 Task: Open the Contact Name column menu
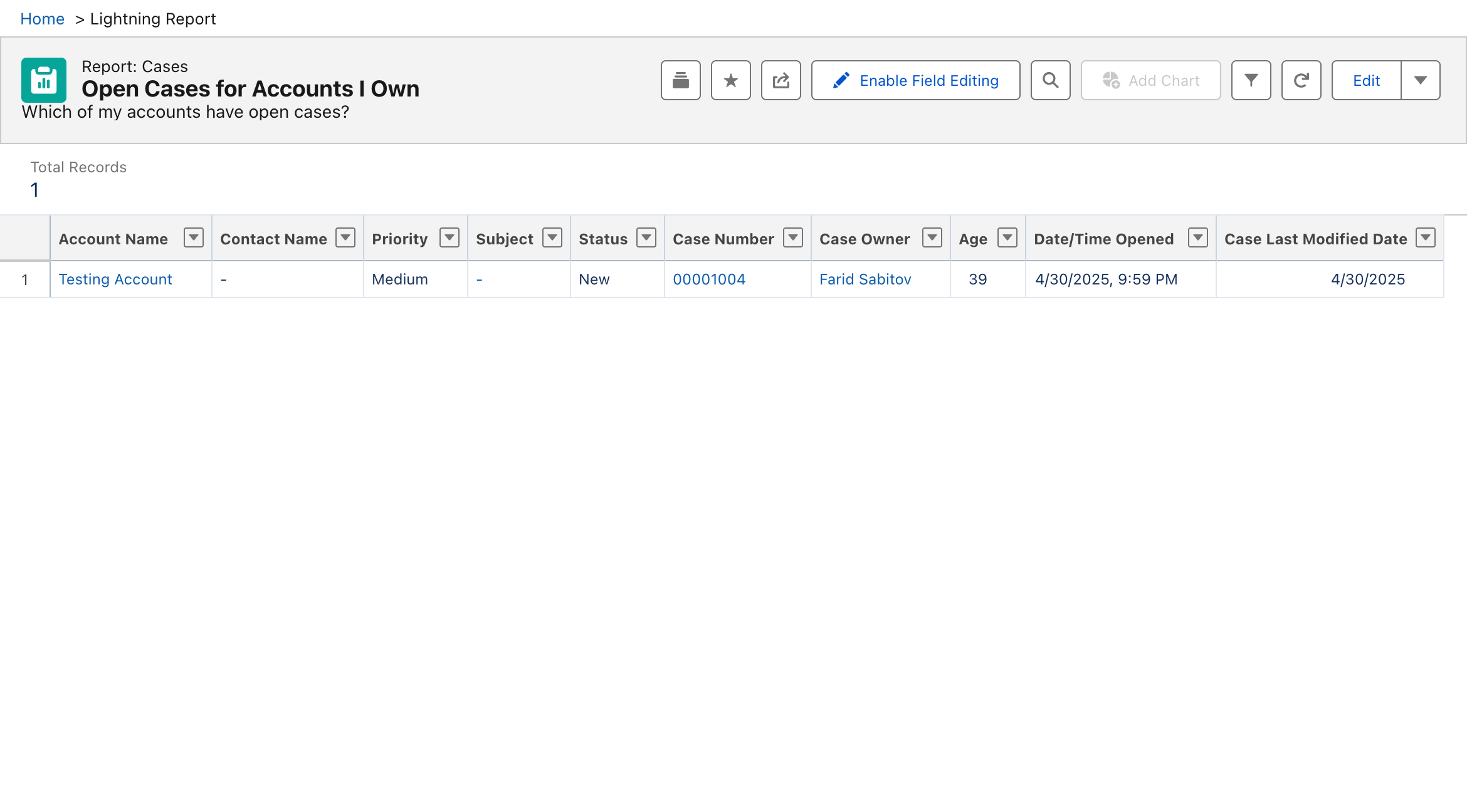pos(345,238)
